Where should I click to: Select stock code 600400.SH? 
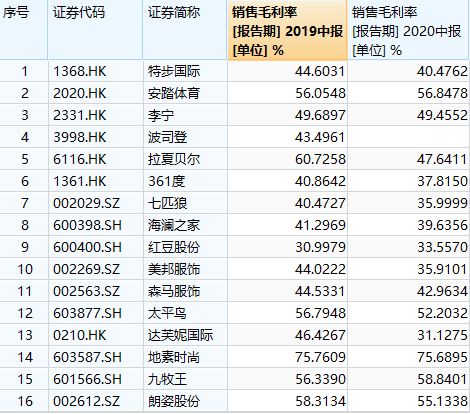coord(87,247)
